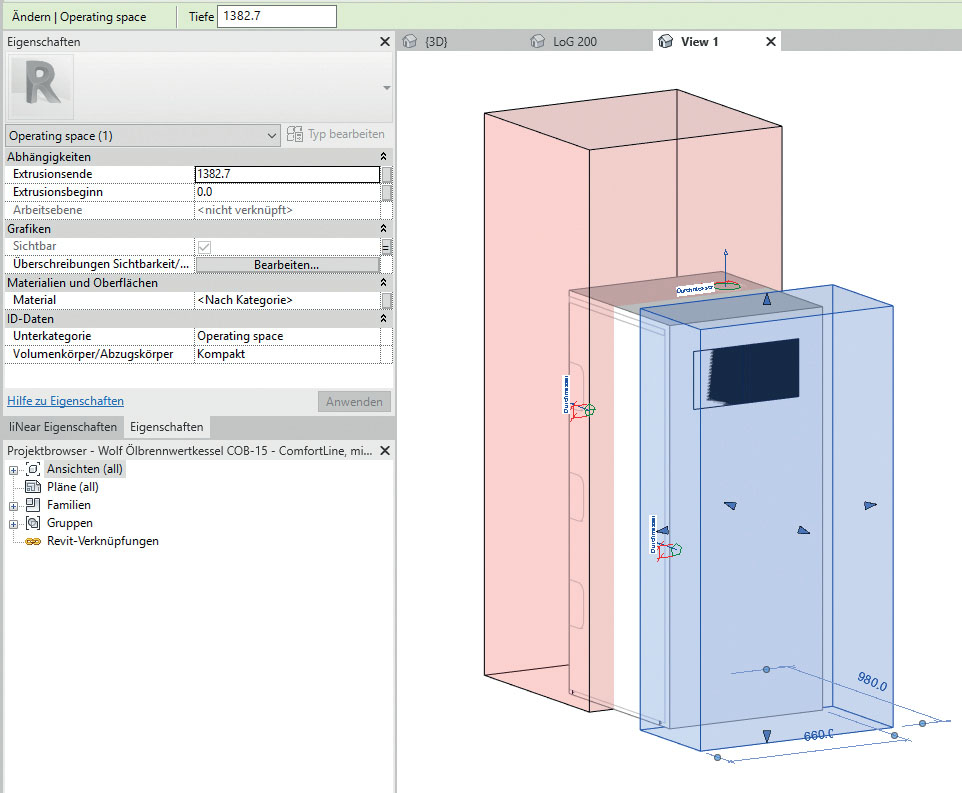Open the Operating space (1) selector dropdown
The width and height of the screenshot is (962, 793).
[142, 136]
